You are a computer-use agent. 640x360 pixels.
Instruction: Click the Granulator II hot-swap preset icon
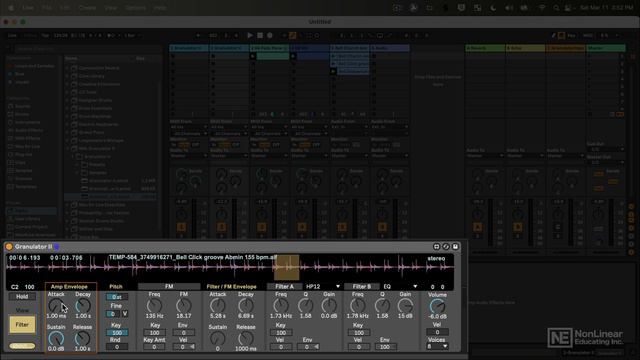tap(446, 247)
